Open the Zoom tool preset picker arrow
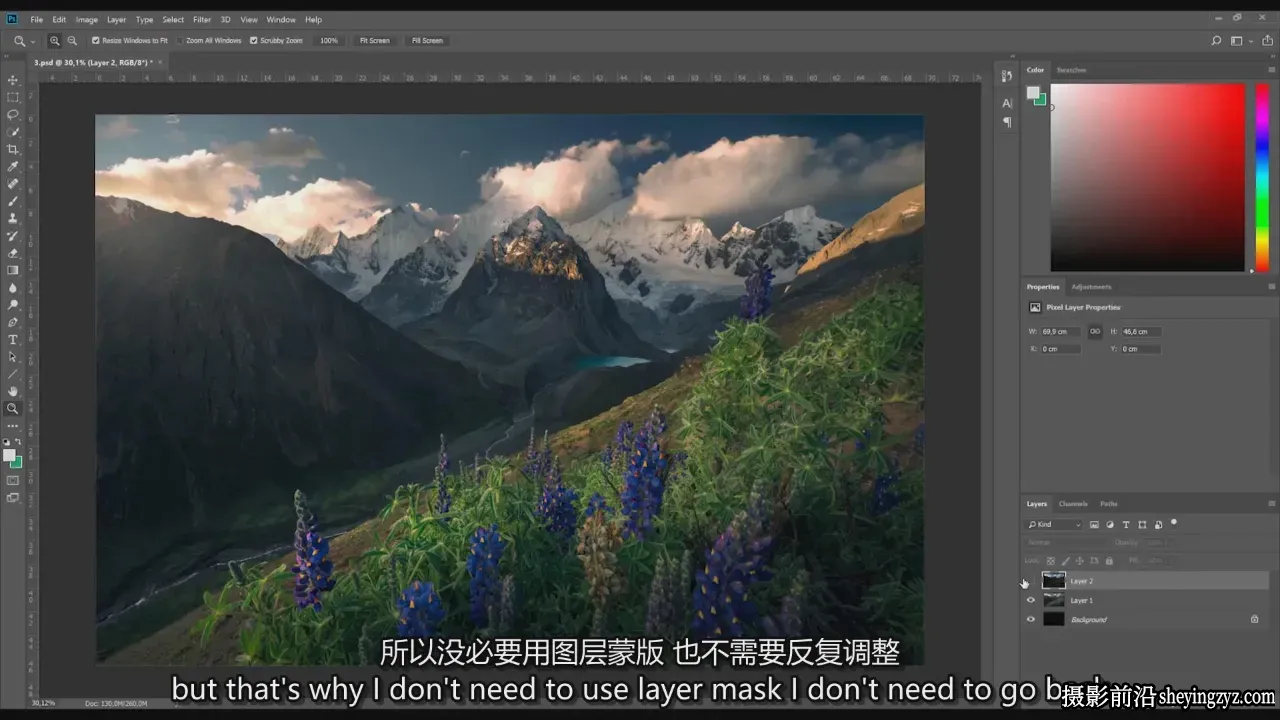The width and height of the screenshot is (1280, 720). click(x=33, y=41)
